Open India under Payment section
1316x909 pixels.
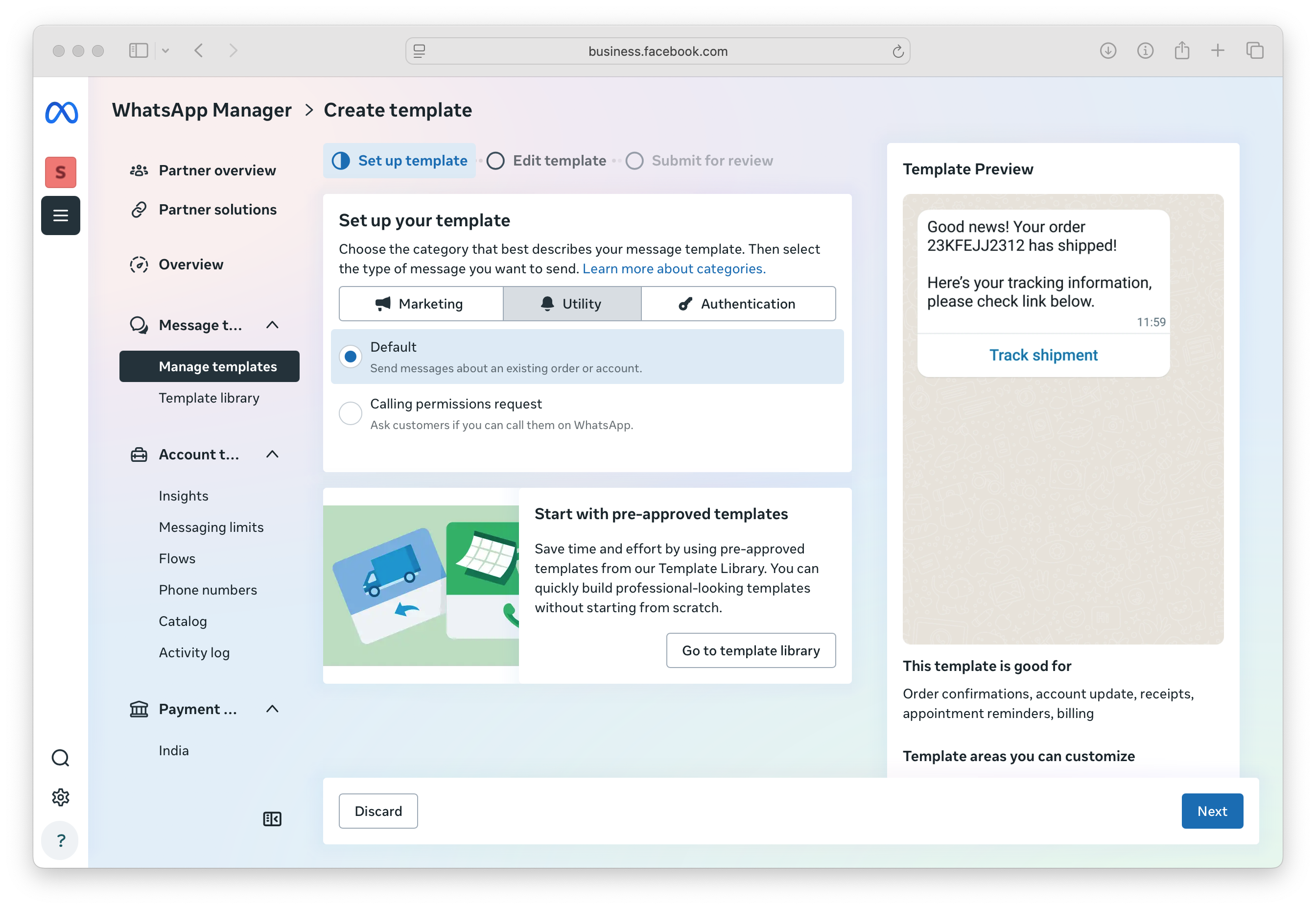(x=174, y=750)
